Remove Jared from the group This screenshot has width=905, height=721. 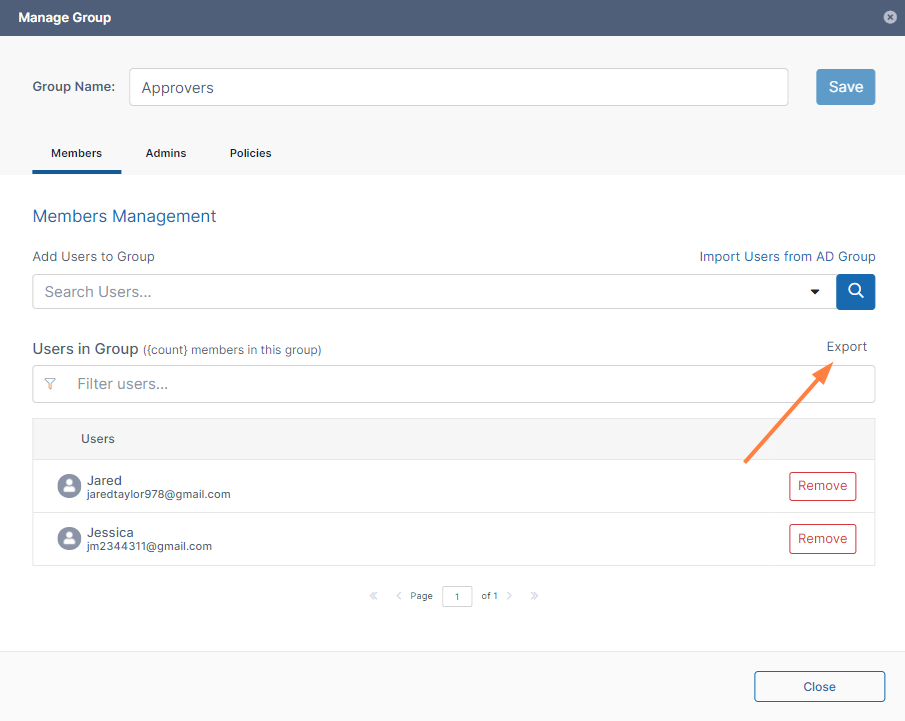click(822, 486)
